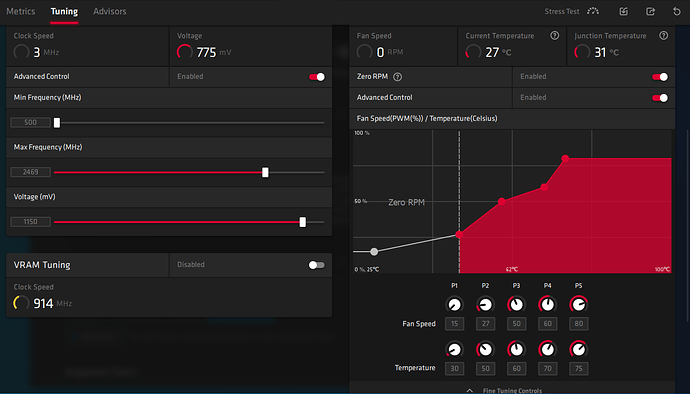Click the Max Frequency slider handle
The image size is (690, 394).
pos(265,172)
